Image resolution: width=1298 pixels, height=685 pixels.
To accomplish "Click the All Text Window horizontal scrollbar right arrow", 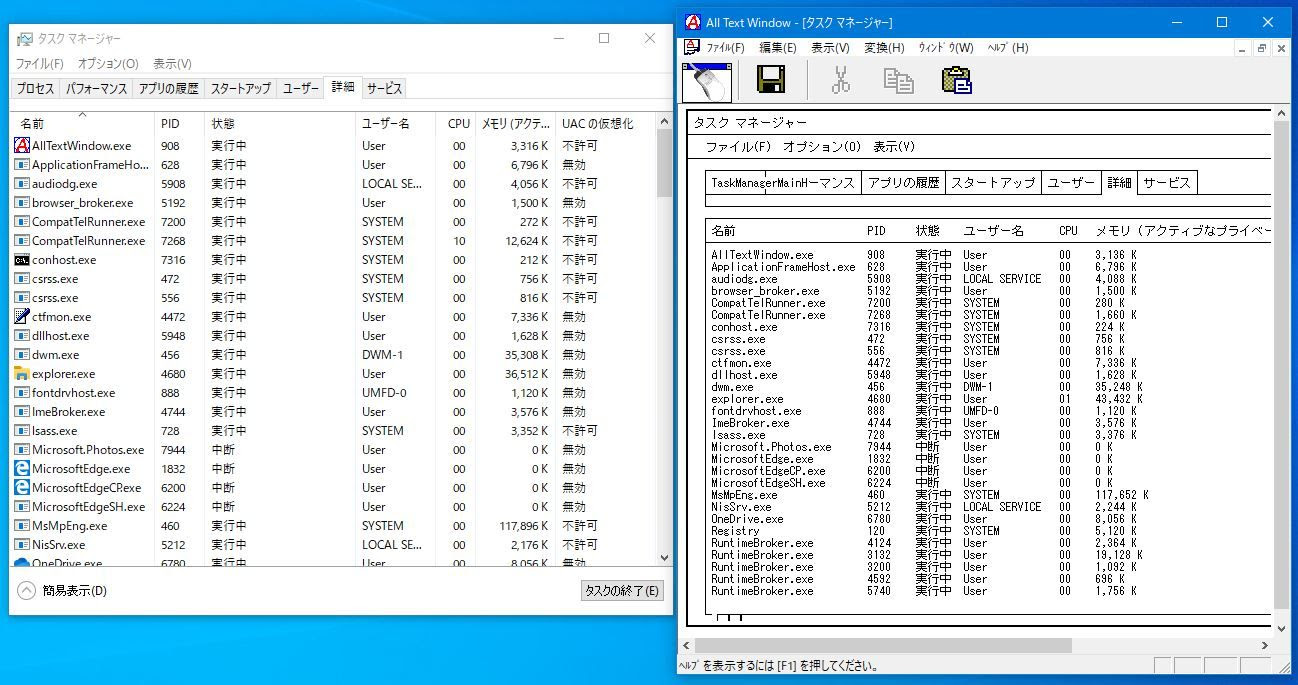I will point(1264,646).
